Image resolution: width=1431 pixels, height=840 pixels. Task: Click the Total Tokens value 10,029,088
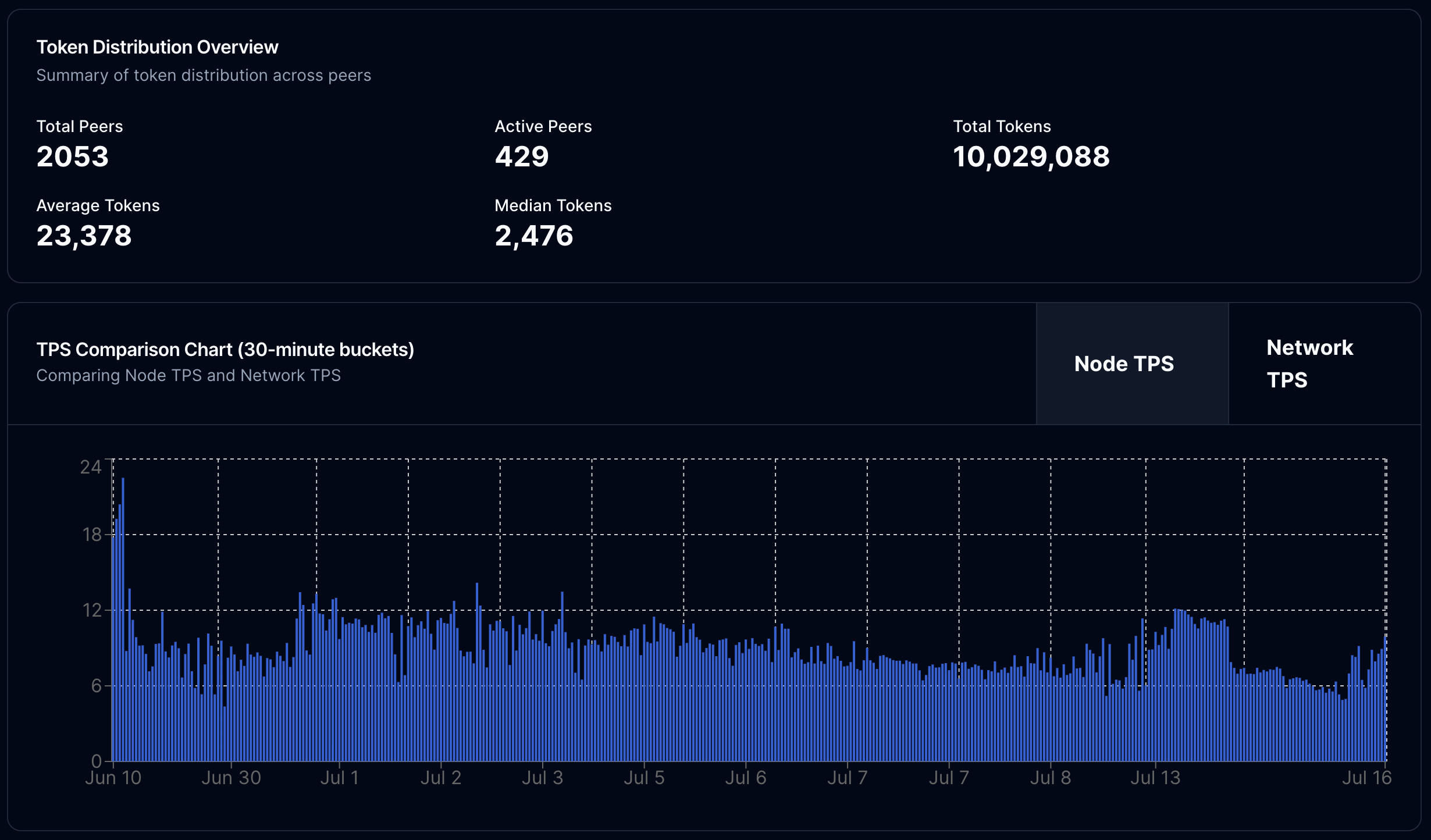[1031, 156]
